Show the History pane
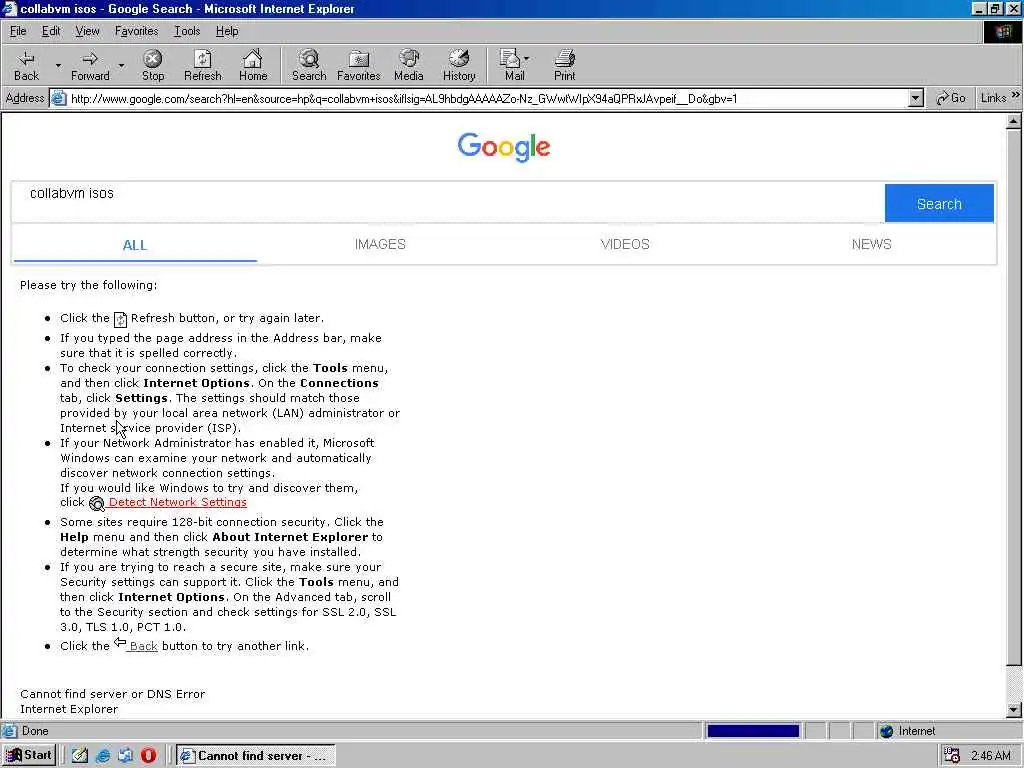 (x=459, y=65)
